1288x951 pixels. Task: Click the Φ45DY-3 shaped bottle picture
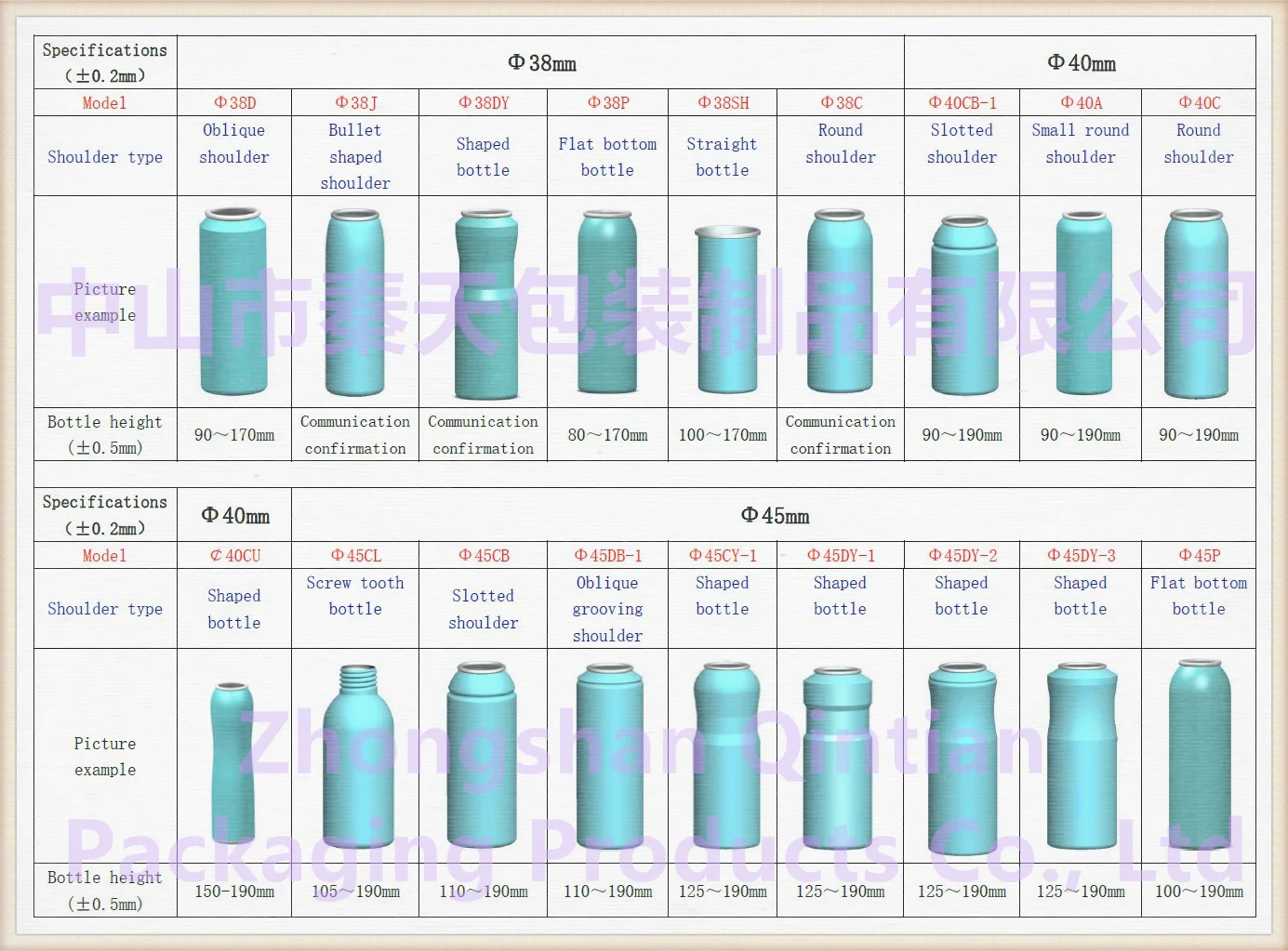[x=1081, y=756]
